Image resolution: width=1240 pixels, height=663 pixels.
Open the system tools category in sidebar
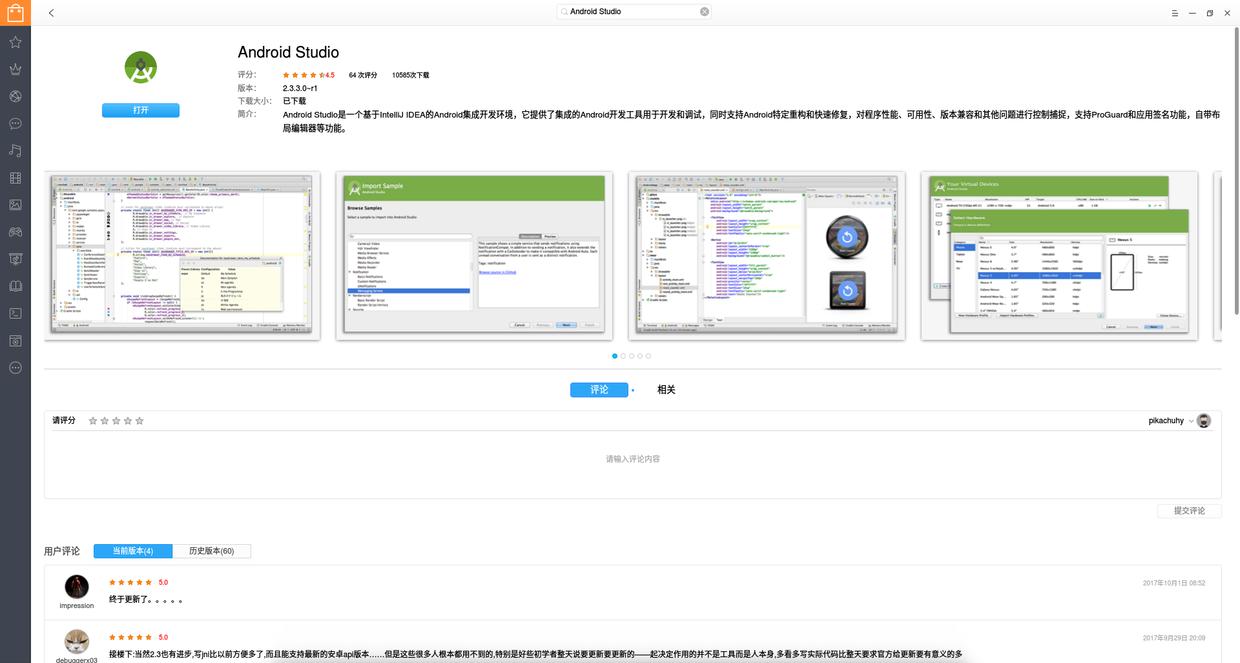click(15, 340)
